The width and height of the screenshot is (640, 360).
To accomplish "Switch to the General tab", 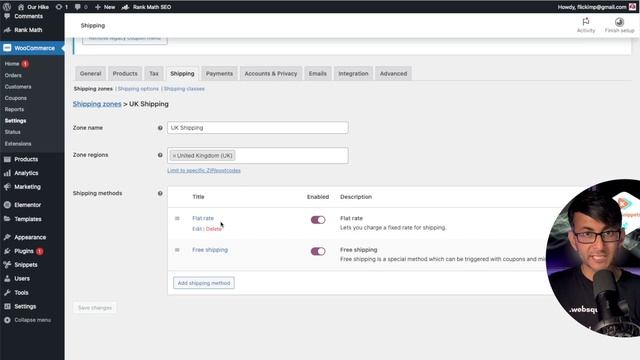I will [x=90, y=73].
